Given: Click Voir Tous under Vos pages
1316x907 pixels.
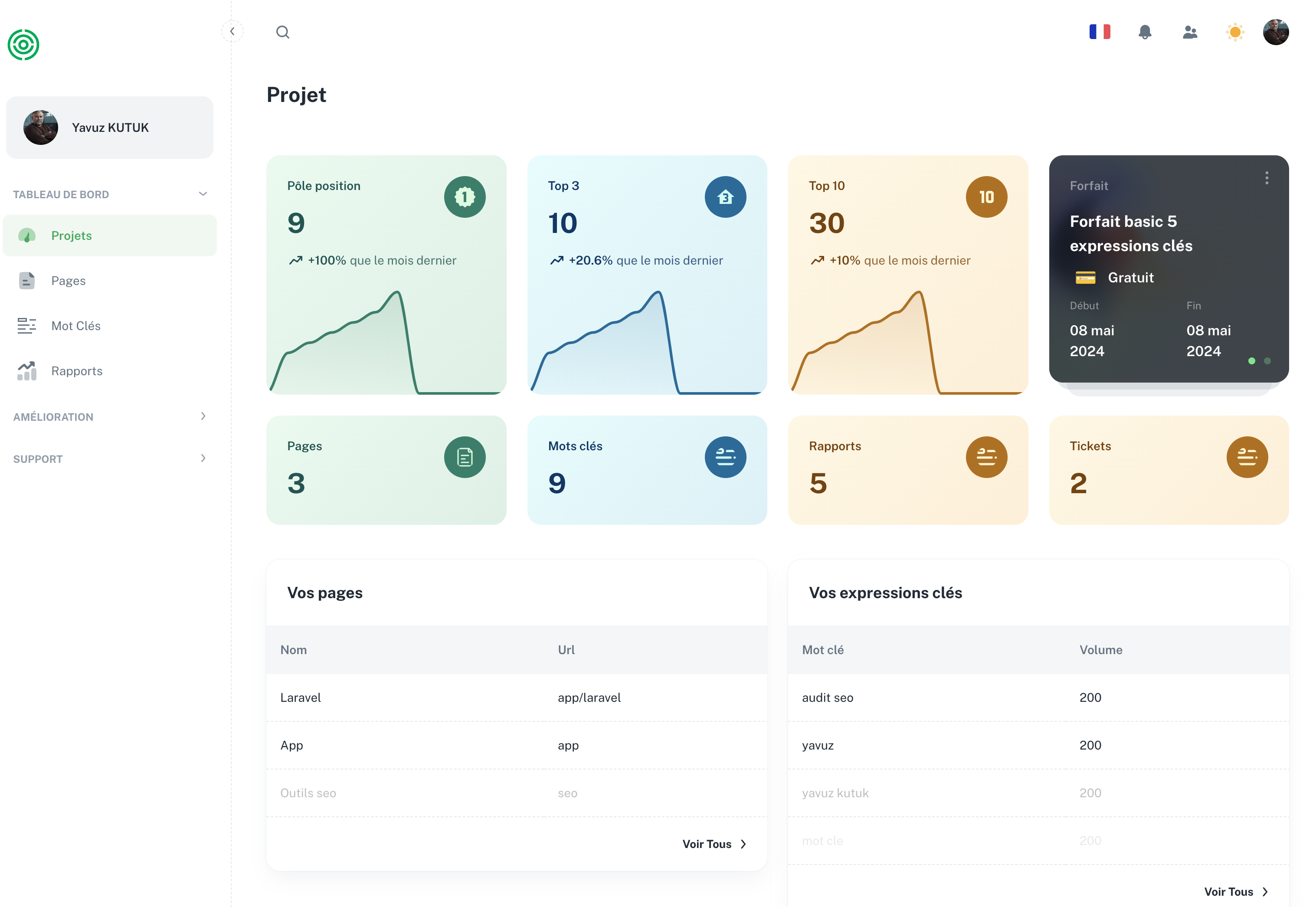Looking at the screenshot, I should coord(714,844).
